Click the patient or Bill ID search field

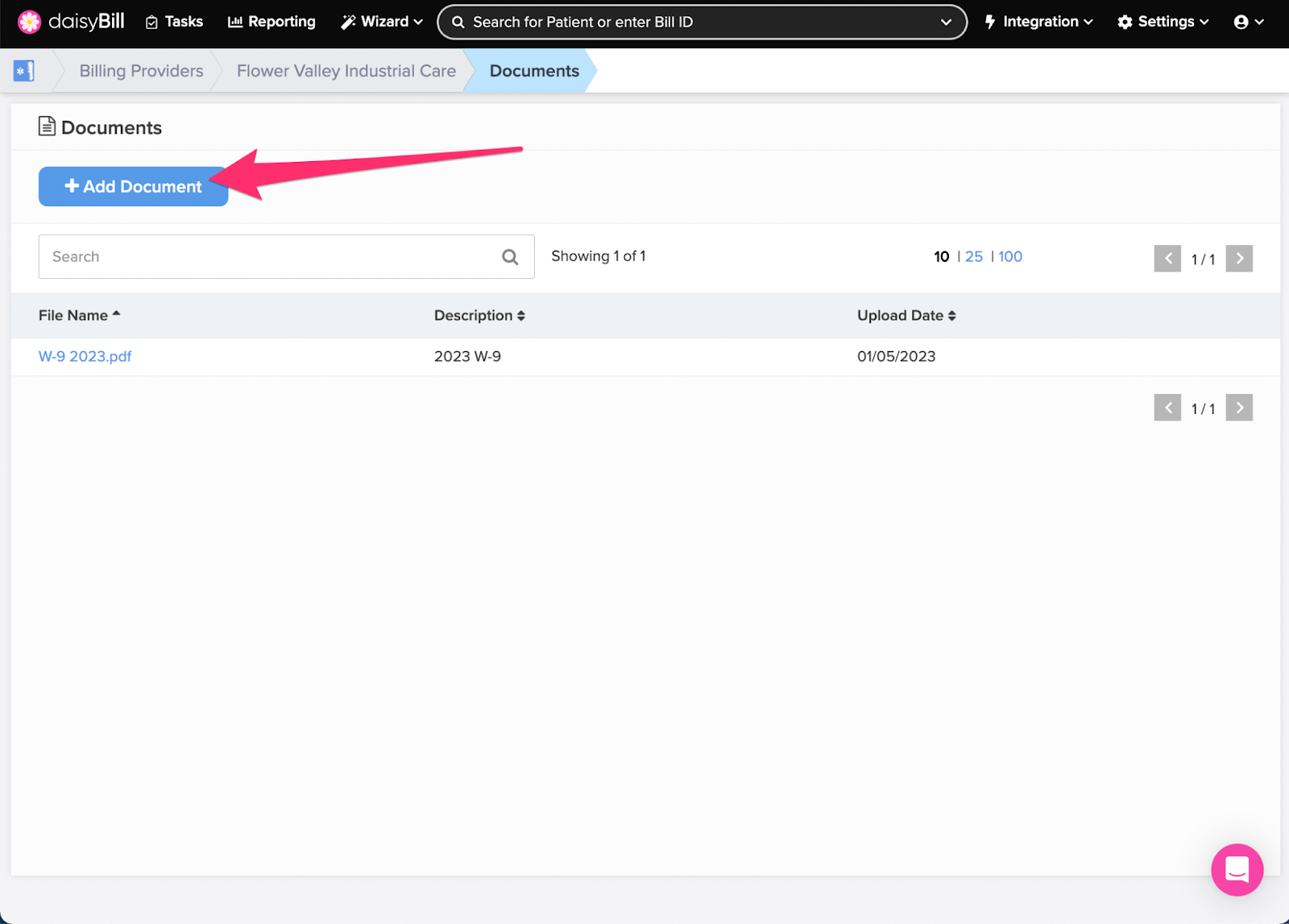(x=702, y=22)
